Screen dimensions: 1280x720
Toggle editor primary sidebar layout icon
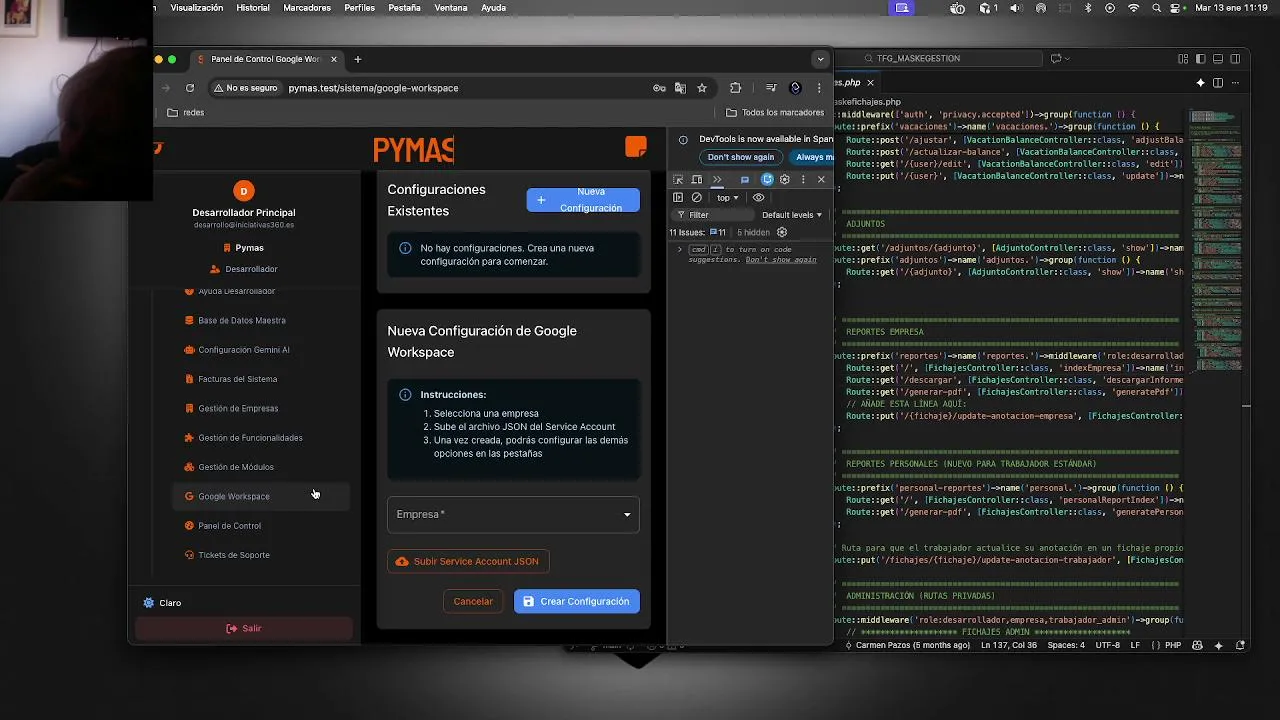[1201, 59]
